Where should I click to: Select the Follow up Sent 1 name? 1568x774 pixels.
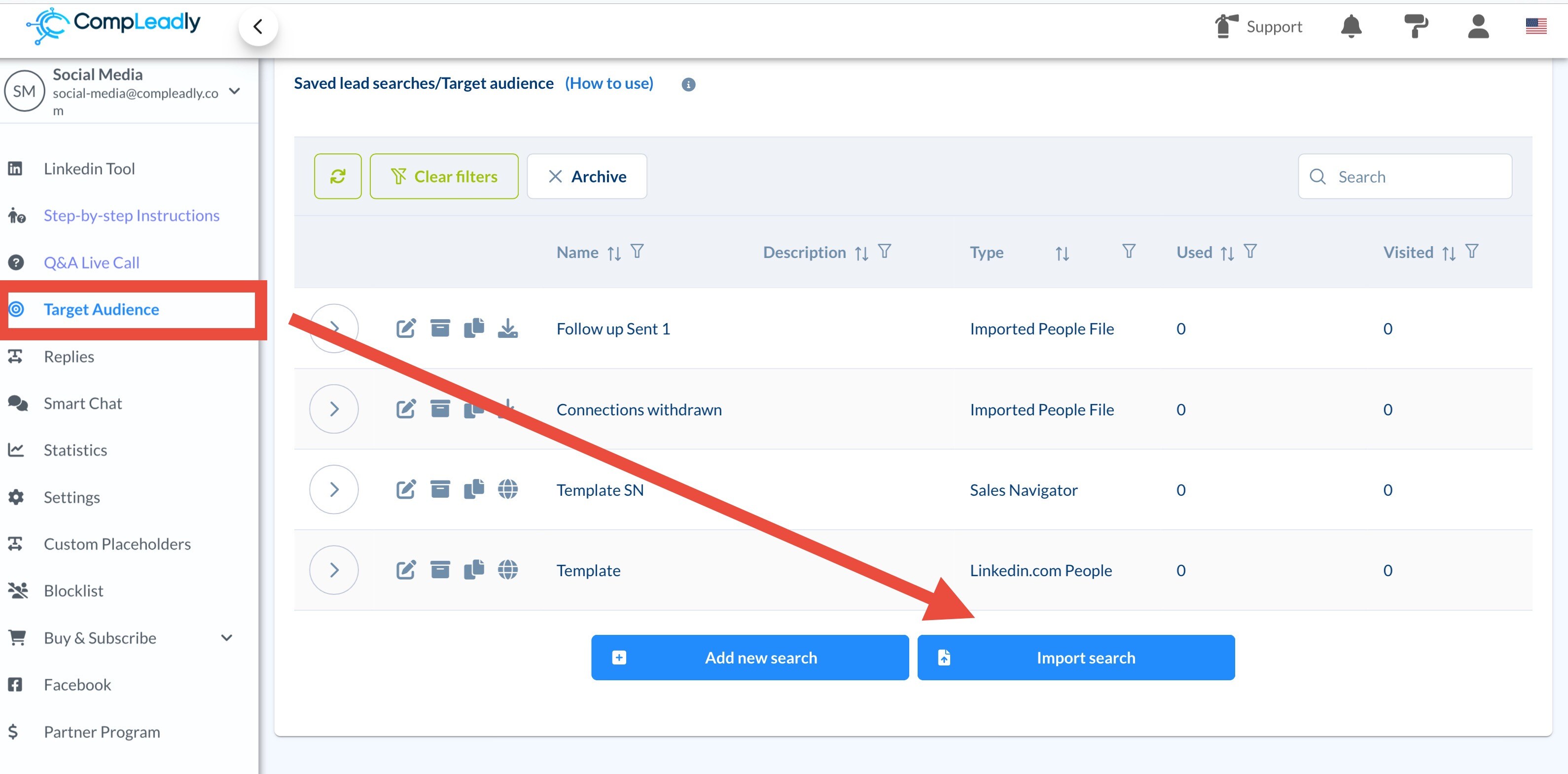tap(613, 328)
